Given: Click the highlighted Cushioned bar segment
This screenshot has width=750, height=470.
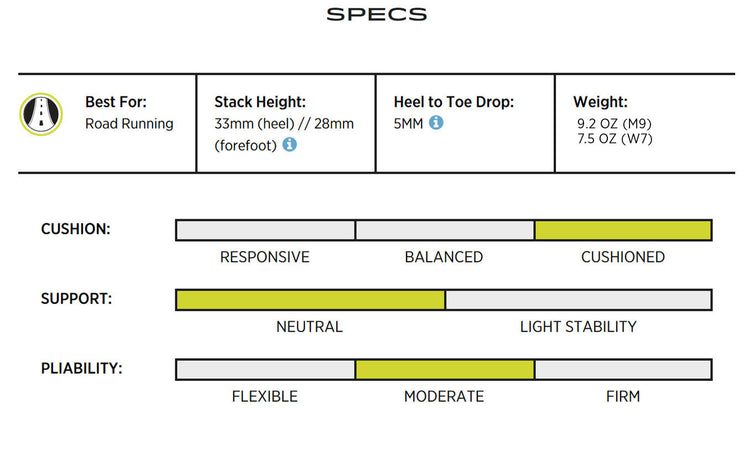Looking at the screenshot, I should pos(623,230).
